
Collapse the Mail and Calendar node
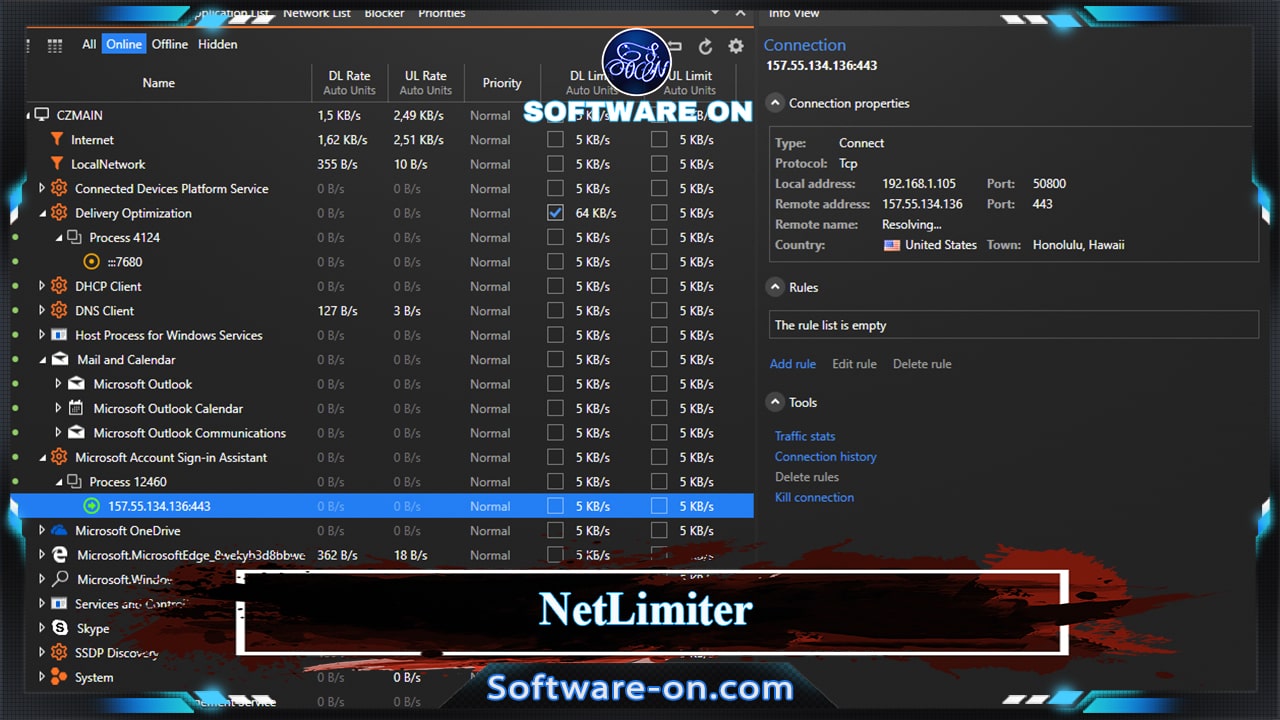42,360
